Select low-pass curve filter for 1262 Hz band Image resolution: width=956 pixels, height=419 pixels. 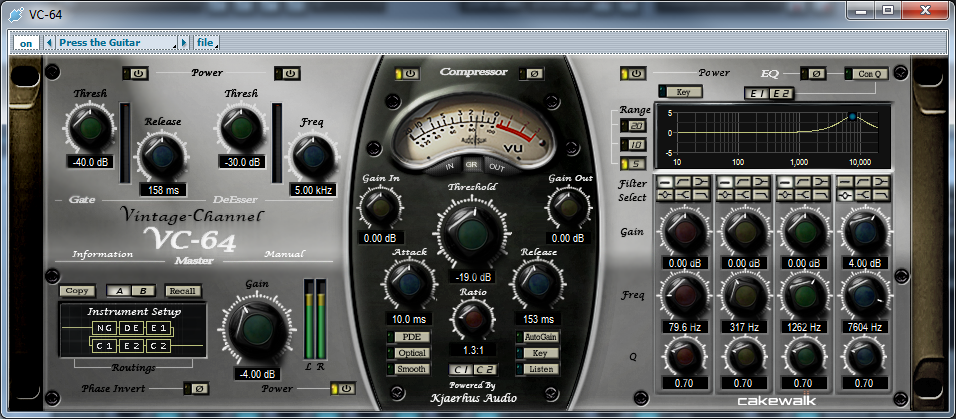821,195
